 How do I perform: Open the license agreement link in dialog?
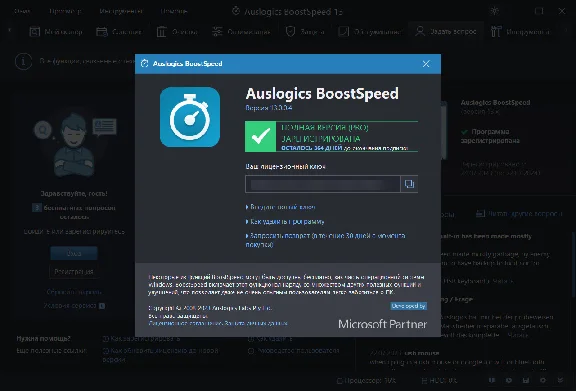[x=185, y=323]
